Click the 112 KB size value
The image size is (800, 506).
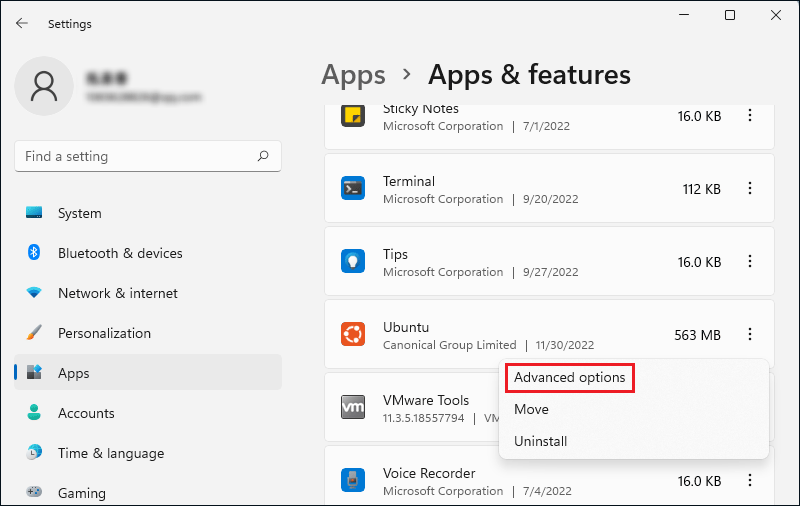coord(702,189)
